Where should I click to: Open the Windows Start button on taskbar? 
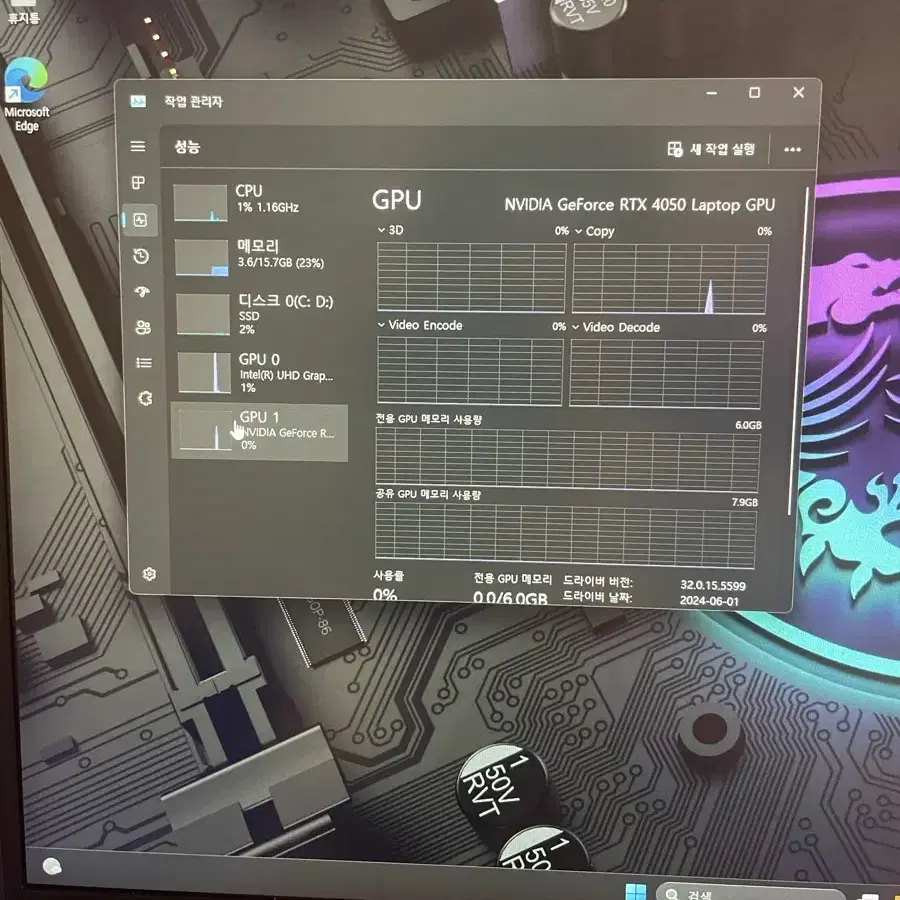[x=636, y=891]
